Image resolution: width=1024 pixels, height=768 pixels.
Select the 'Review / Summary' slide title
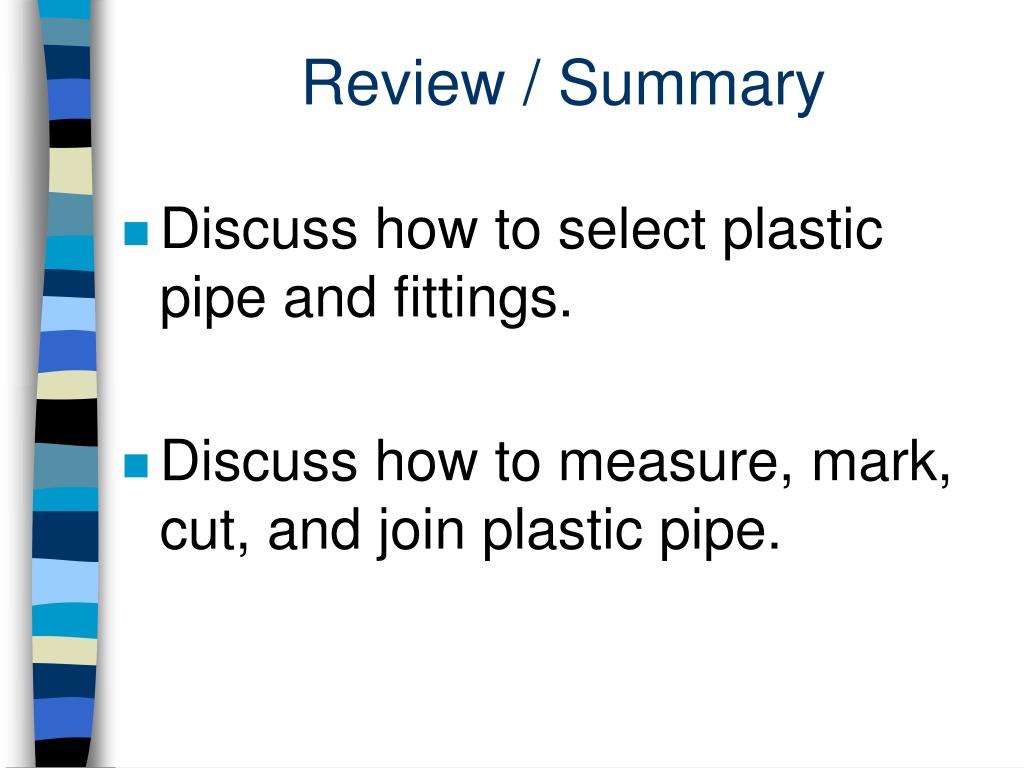(563, 84)
